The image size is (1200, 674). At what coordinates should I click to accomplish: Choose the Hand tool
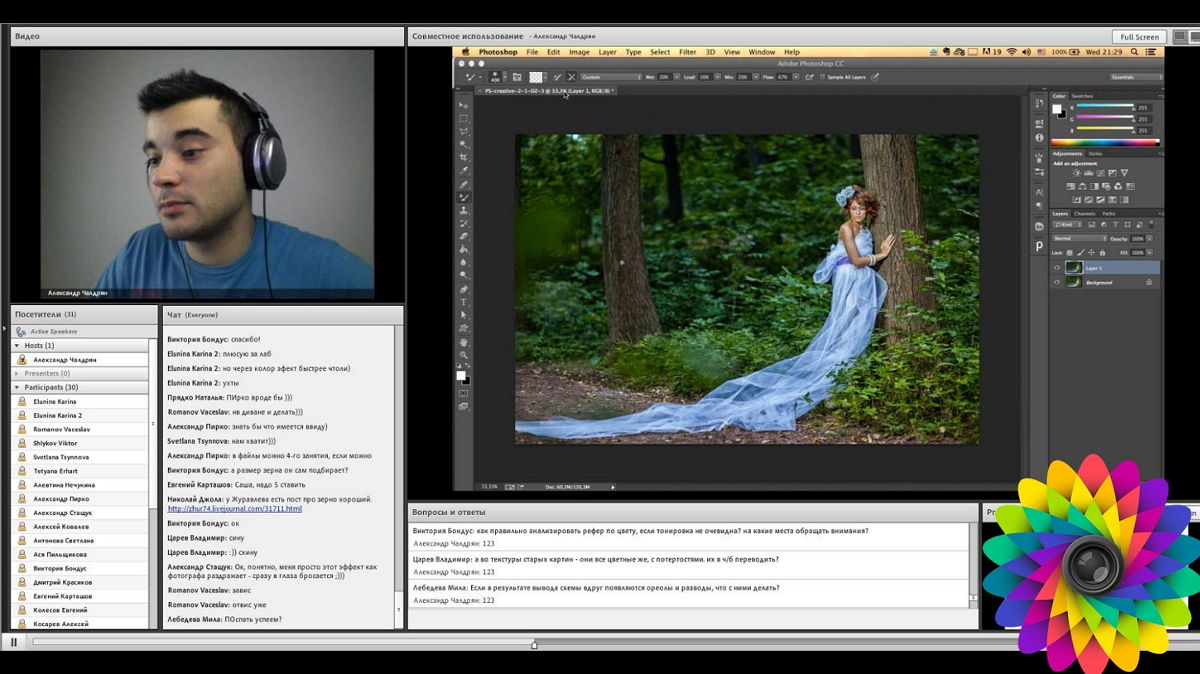[463, 341]
